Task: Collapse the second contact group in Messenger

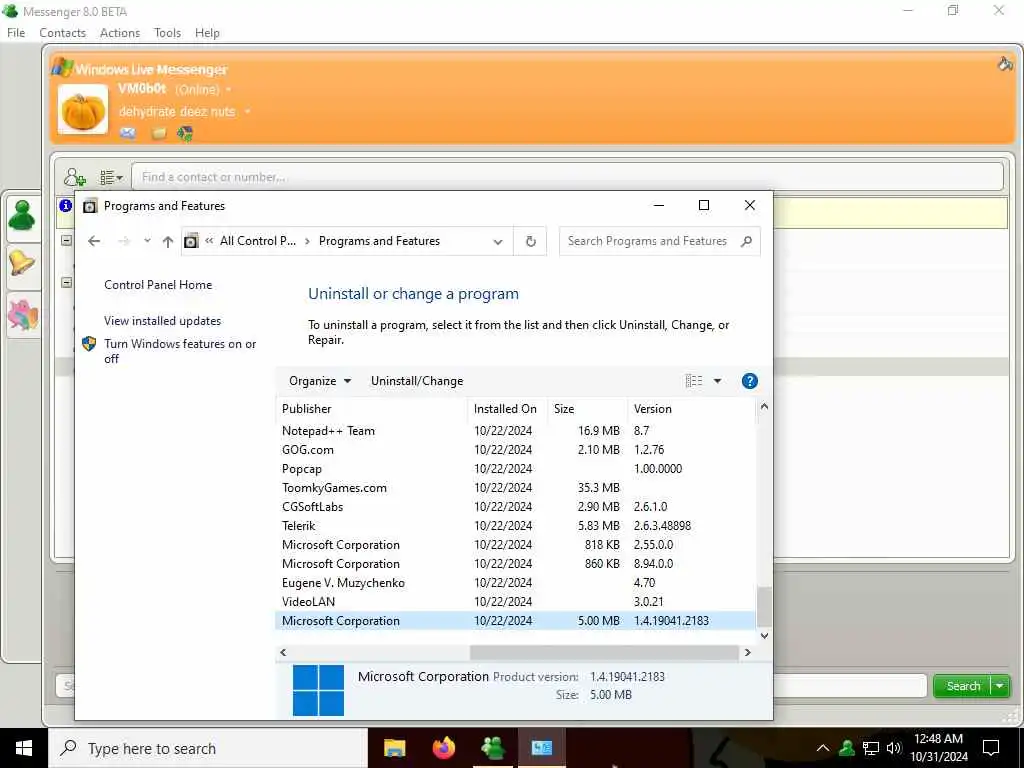Action: click(x=67, y=282)
